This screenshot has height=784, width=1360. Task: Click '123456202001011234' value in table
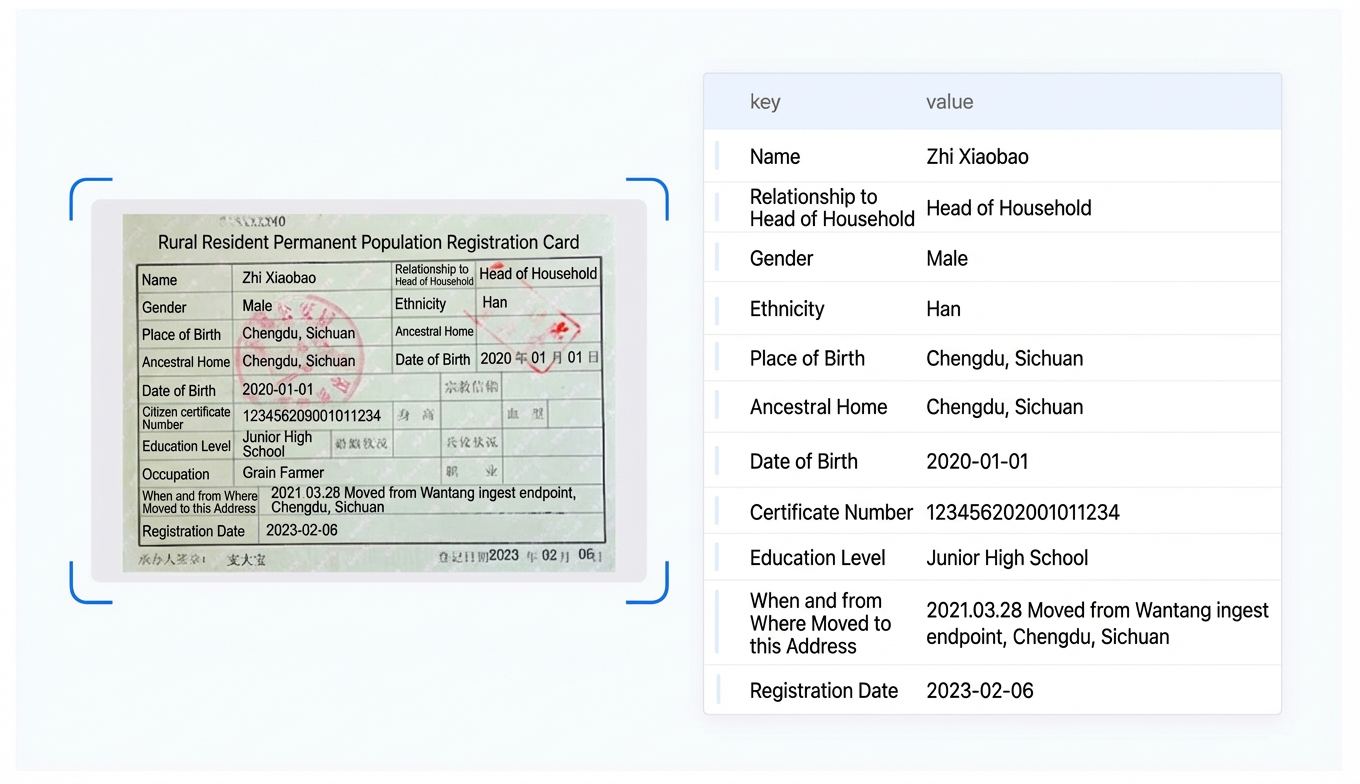[x=1023, y=513]
